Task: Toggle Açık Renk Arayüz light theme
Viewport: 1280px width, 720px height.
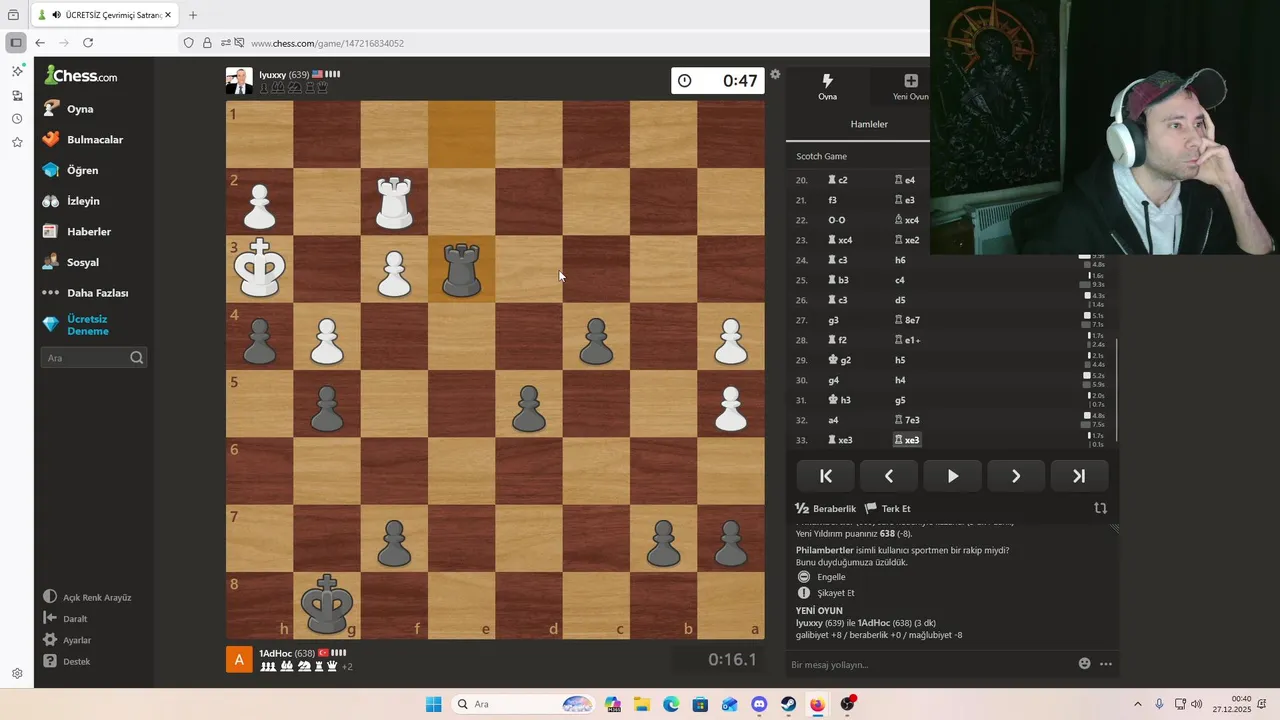Action: (87, 597)
